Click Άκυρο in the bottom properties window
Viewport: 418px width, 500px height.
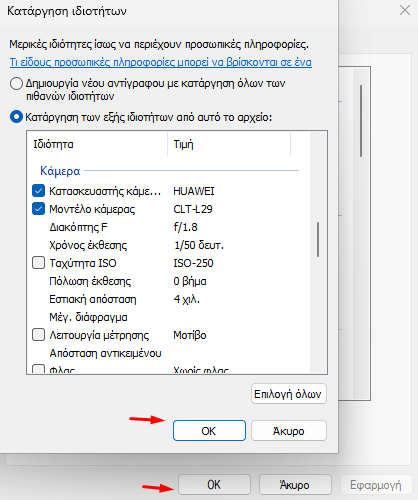pos(295,485)
